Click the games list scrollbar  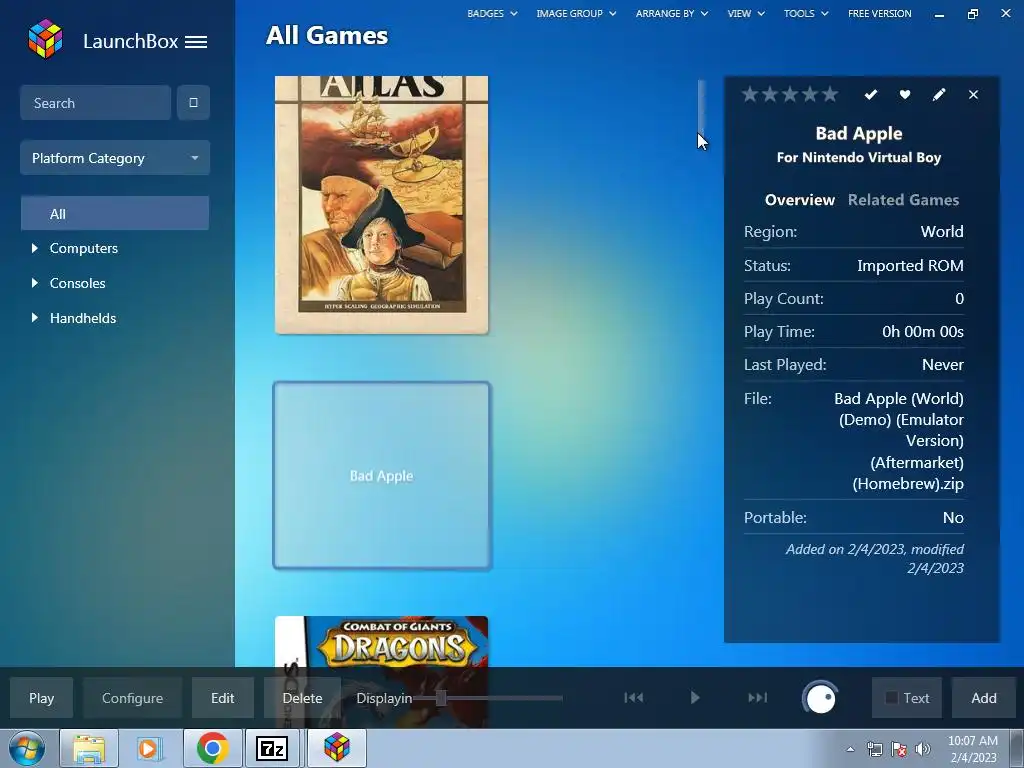701,106
